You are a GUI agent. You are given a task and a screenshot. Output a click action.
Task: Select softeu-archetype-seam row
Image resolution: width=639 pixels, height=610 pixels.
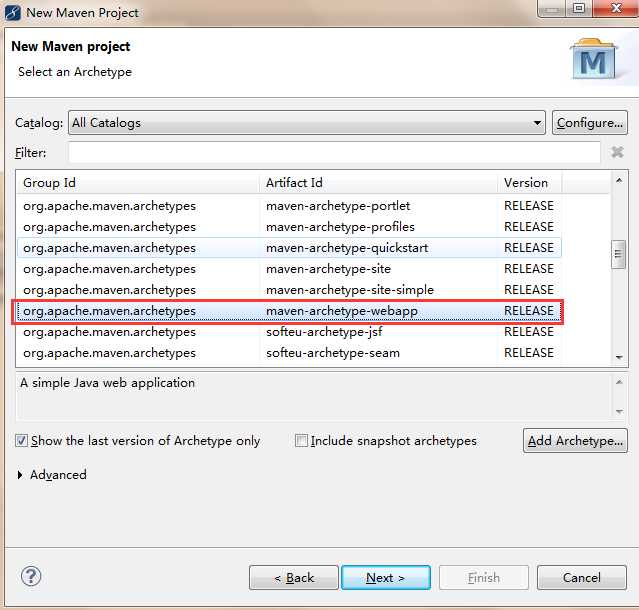coord(289,353)
